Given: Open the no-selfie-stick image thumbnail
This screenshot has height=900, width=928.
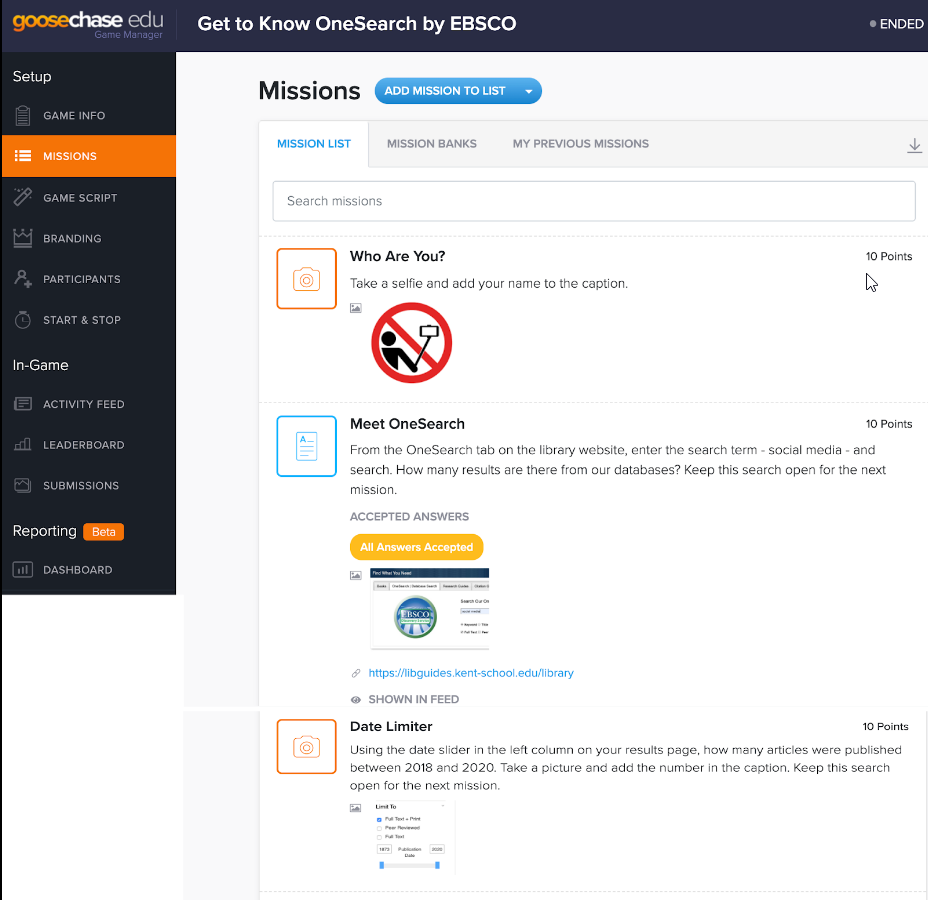Looking at the screenshot, I should pyautogui.click(x=411, y=343).
